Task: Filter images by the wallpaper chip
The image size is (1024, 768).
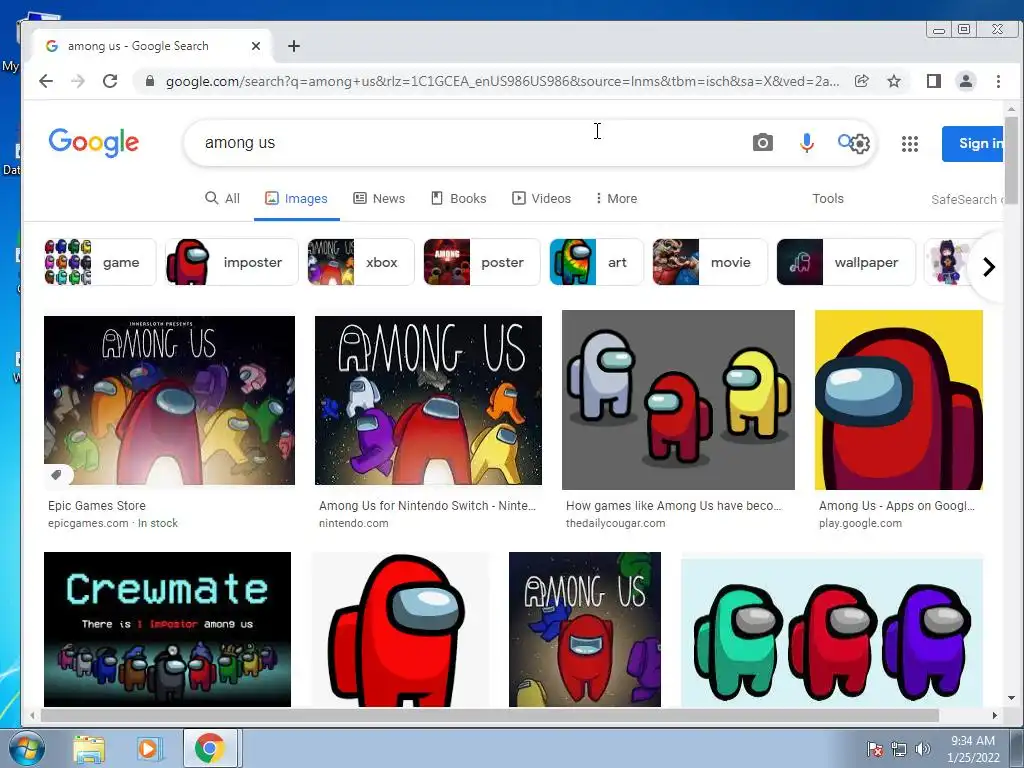Action: [846, 262]
